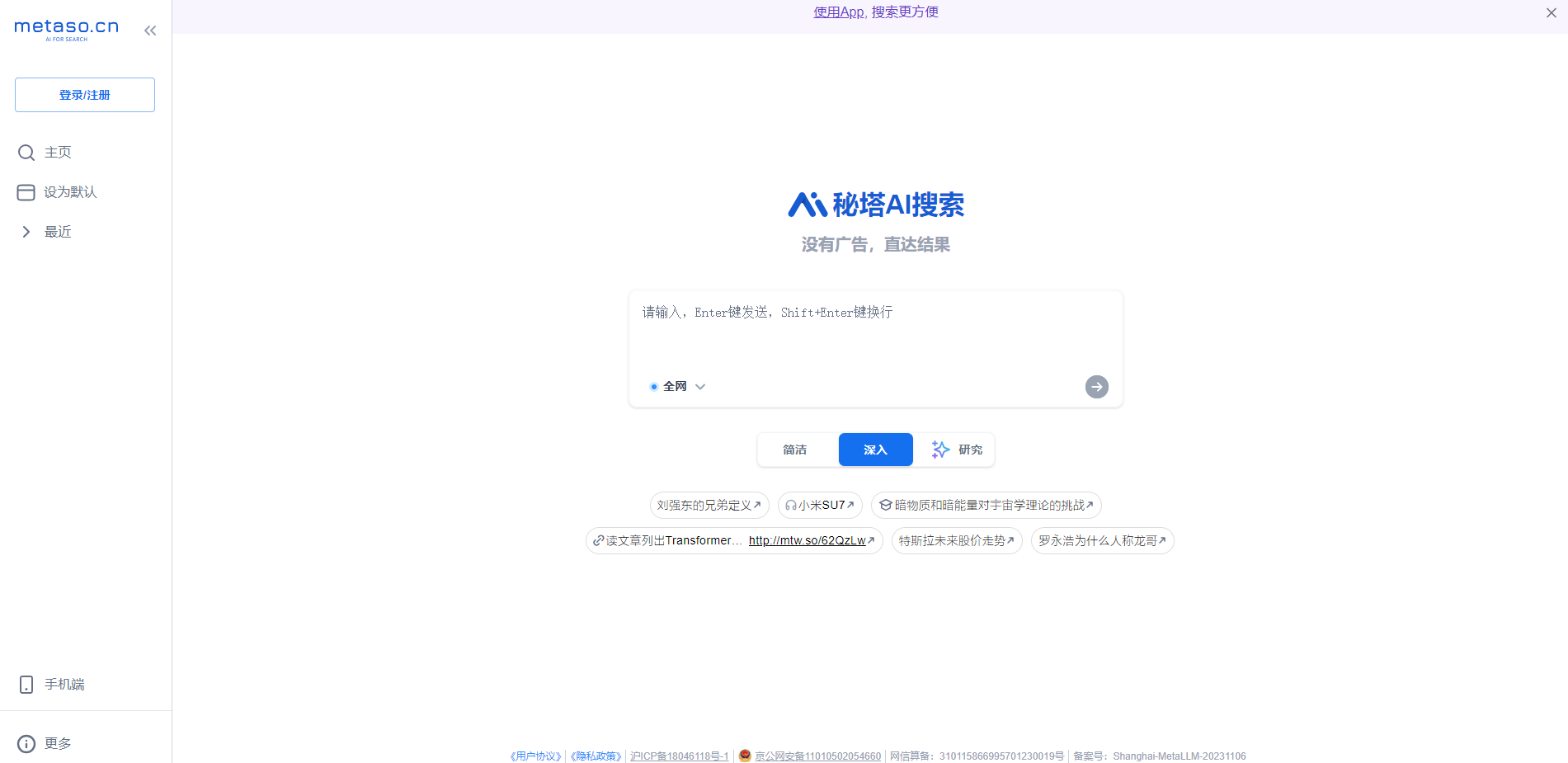Expand the 最近 recent searches section
1568x763 pixels.
pos(26,232)
